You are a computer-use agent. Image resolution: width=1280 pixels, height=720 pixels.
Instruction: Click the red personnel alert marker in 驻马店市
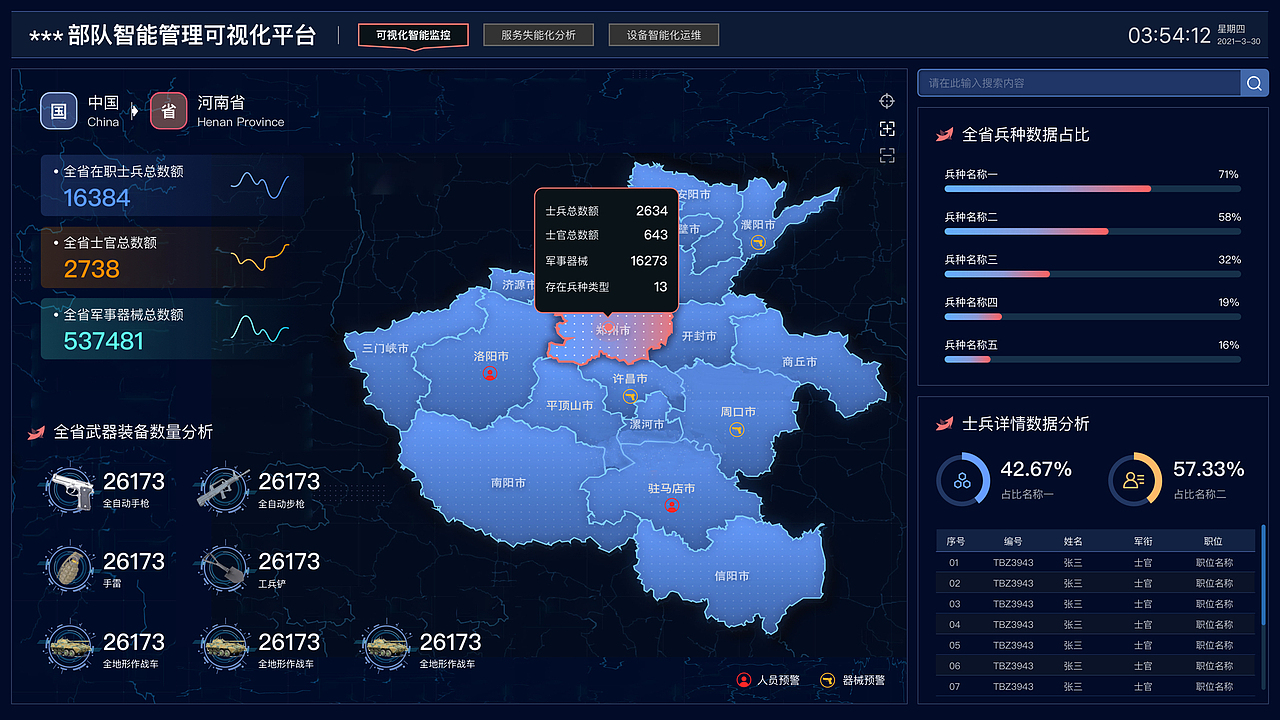(672, 505)
